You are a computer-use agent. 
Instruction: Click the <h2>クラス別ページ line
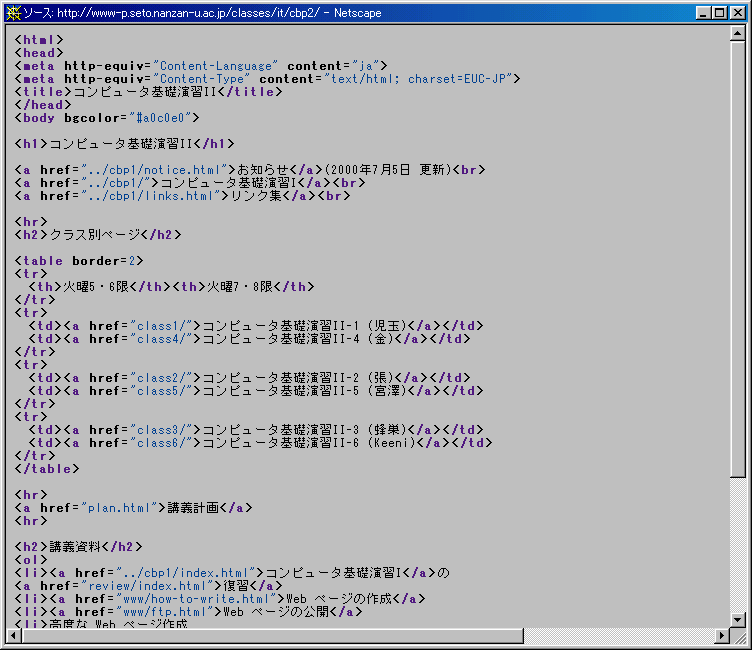[98, 235]
